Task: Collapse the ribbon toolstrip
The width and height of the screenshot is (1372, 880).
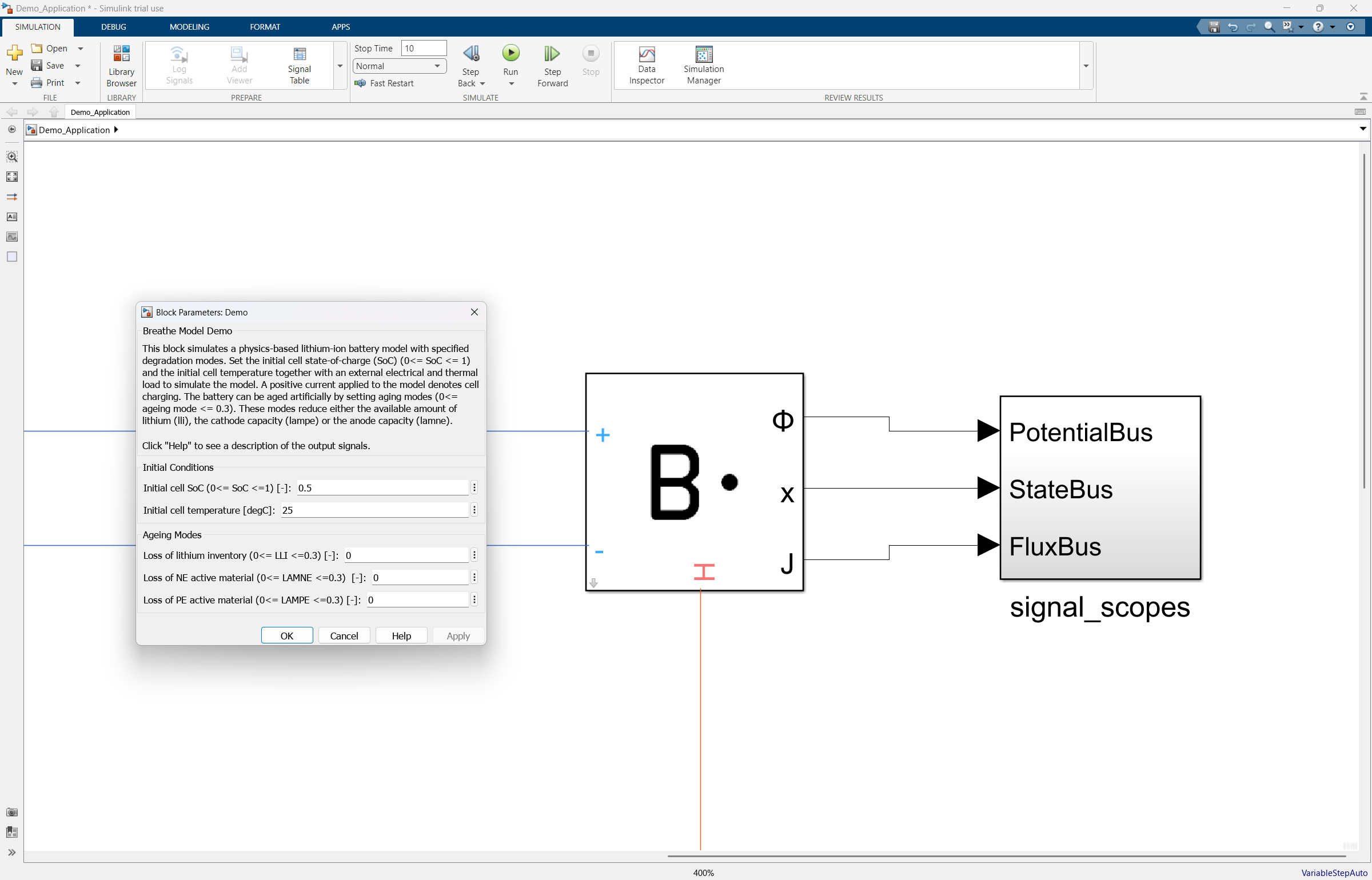Action: pos(1363,97)
